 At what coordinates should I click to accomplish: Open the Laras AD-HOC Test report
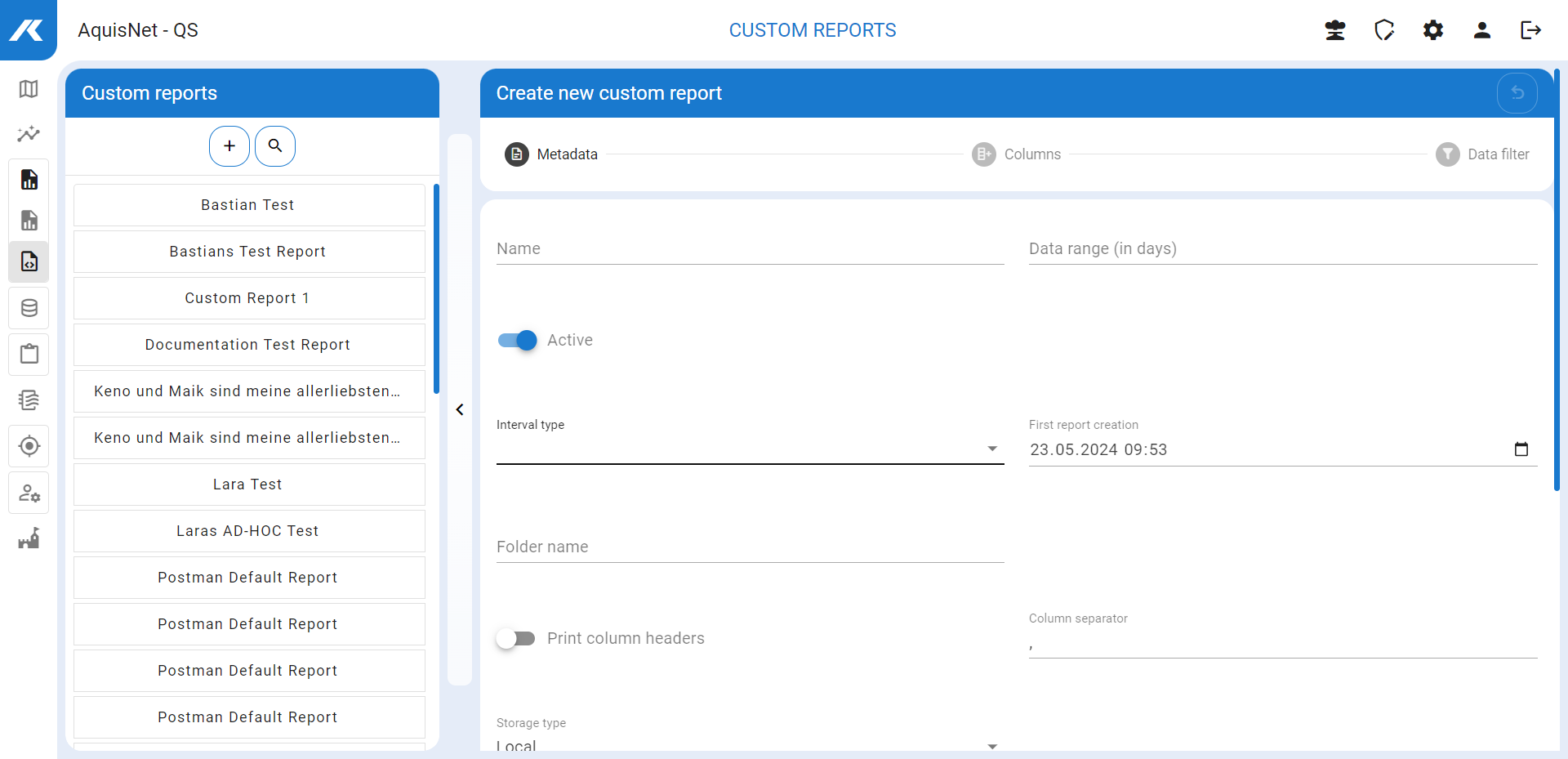[x=248, y=531]
